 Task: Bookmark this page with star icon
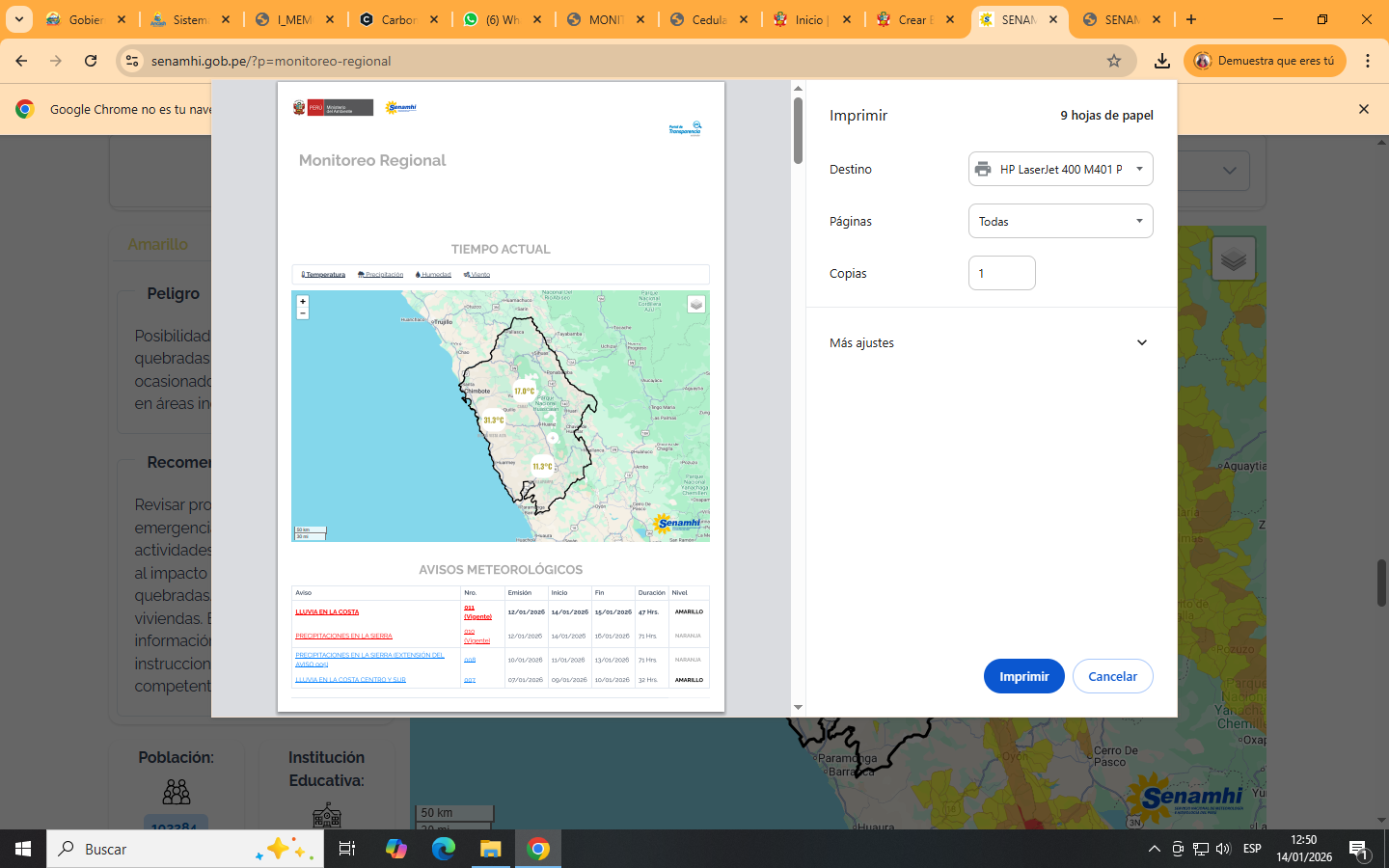(1114, 61)
